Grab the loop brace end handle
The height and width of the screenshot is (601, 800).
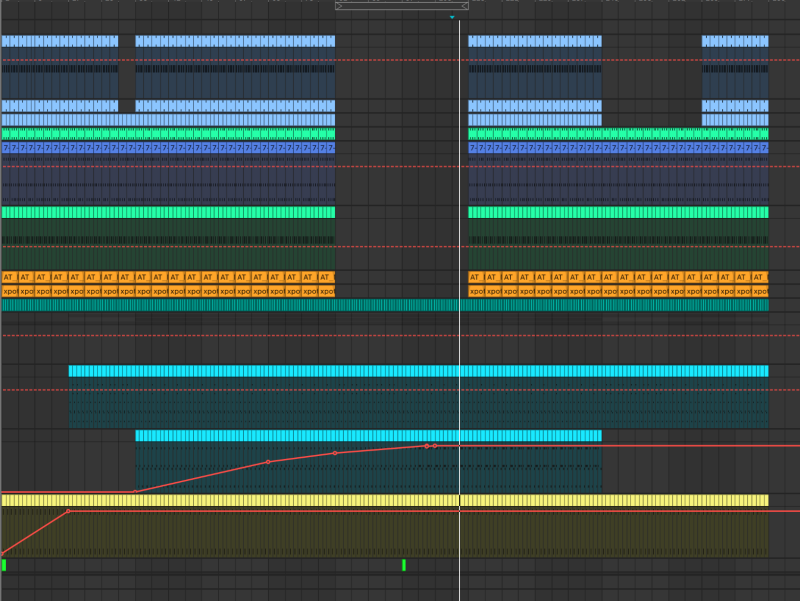tap(465, 6)
